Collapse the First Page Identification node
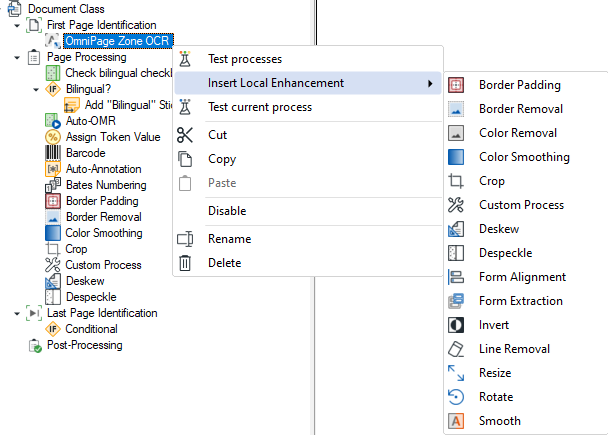The height and width of the screenshot is (435, 608). 17,25
